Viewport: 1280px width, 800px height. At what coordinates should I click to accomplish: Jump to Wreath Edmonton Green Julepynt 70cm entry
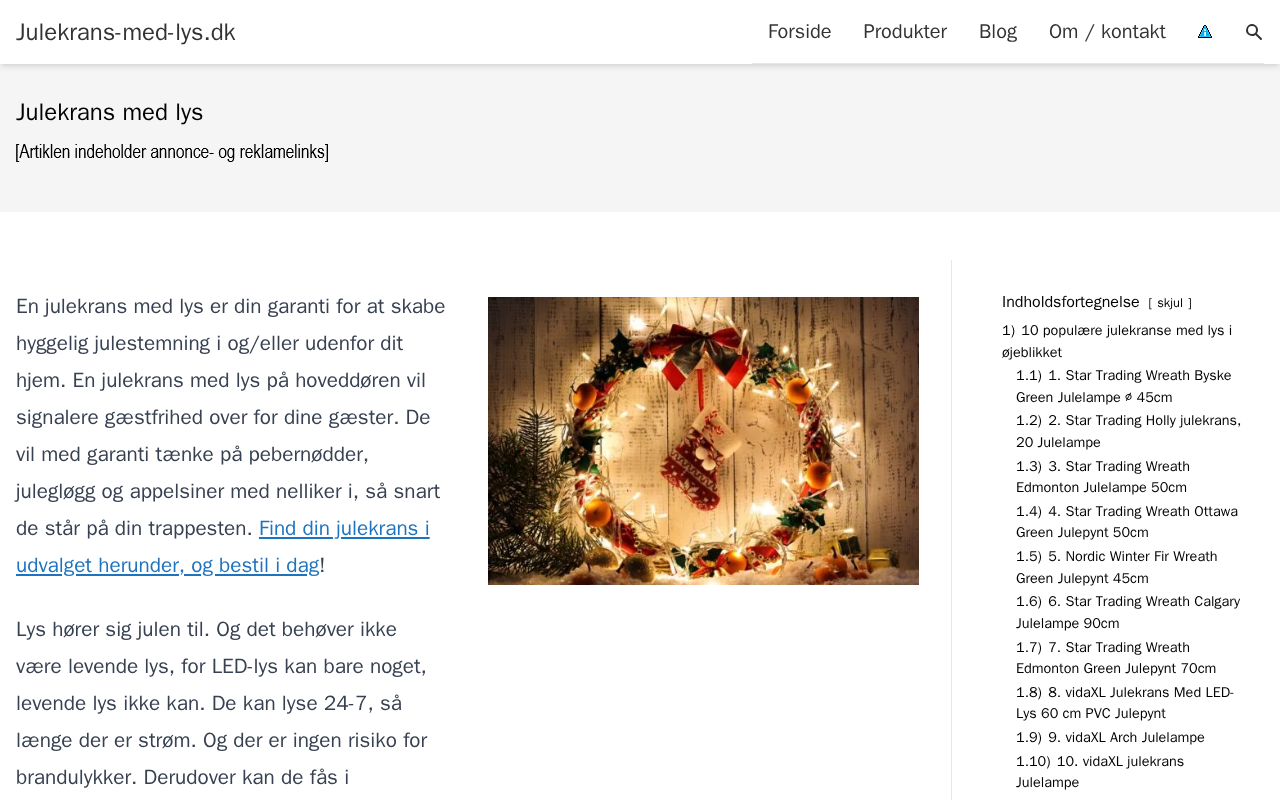click(1116, 658)
